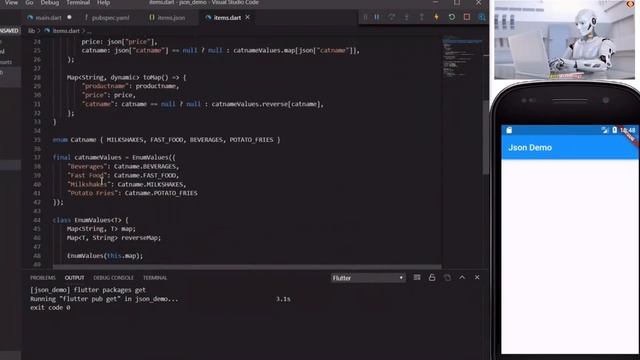640x360 pixels.
Task: Open the View menu
Action: pos(11,2)
